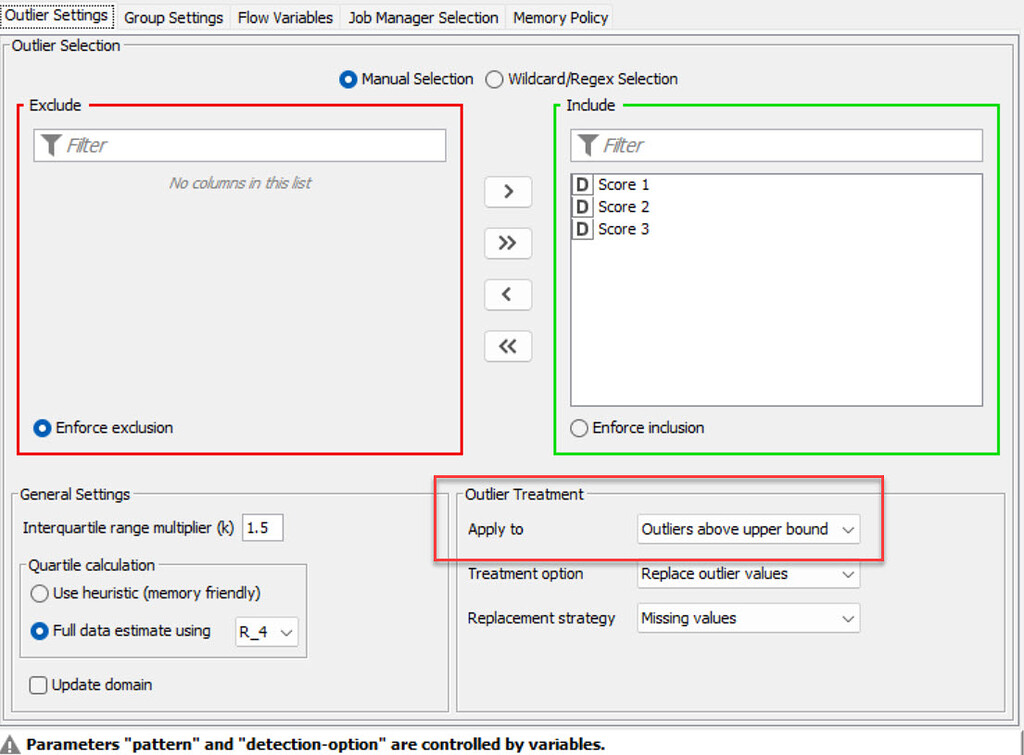Open the Apply to dropdown
The image size is (1024, 755).
click(x=748, y=529)
